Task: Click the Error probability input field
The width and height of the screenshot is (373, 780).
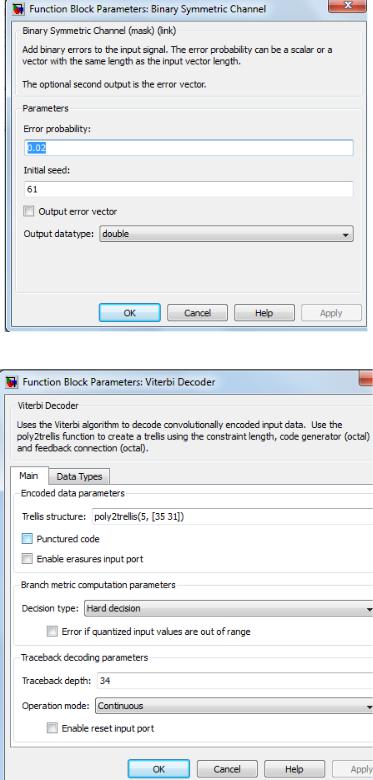Action: [x=189, y=148]
